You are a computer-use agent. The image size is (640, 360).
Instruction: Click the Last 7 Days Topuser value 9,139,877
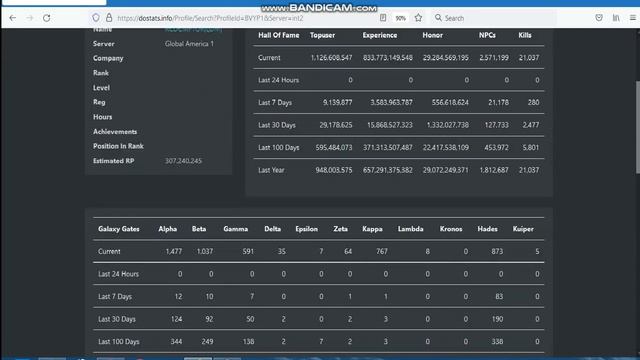coord(337,102)
